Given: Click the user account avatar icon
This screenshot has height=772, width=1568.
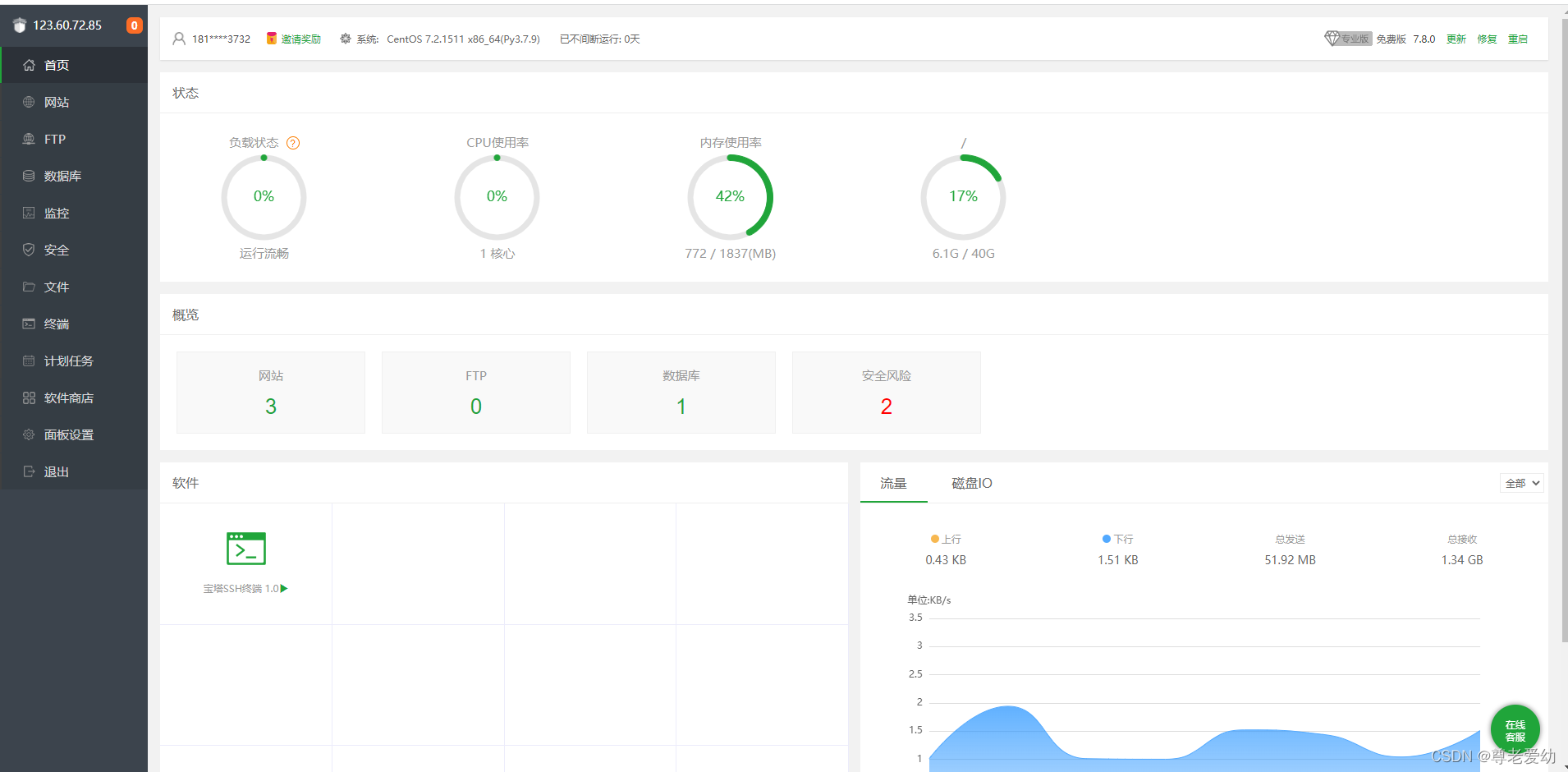Looking at the screenshot, I should coord(179,39).
